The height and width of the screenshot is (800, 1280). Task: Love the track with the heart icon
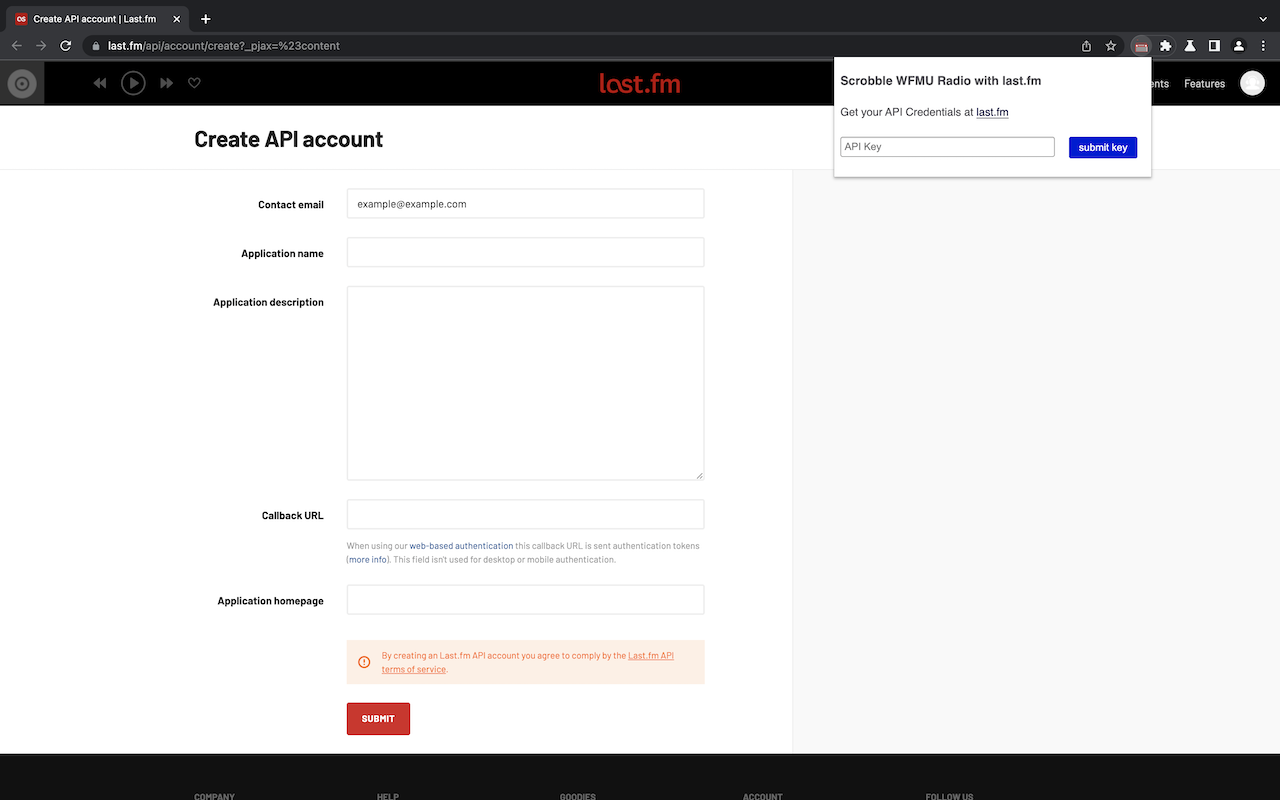[195, 83]
